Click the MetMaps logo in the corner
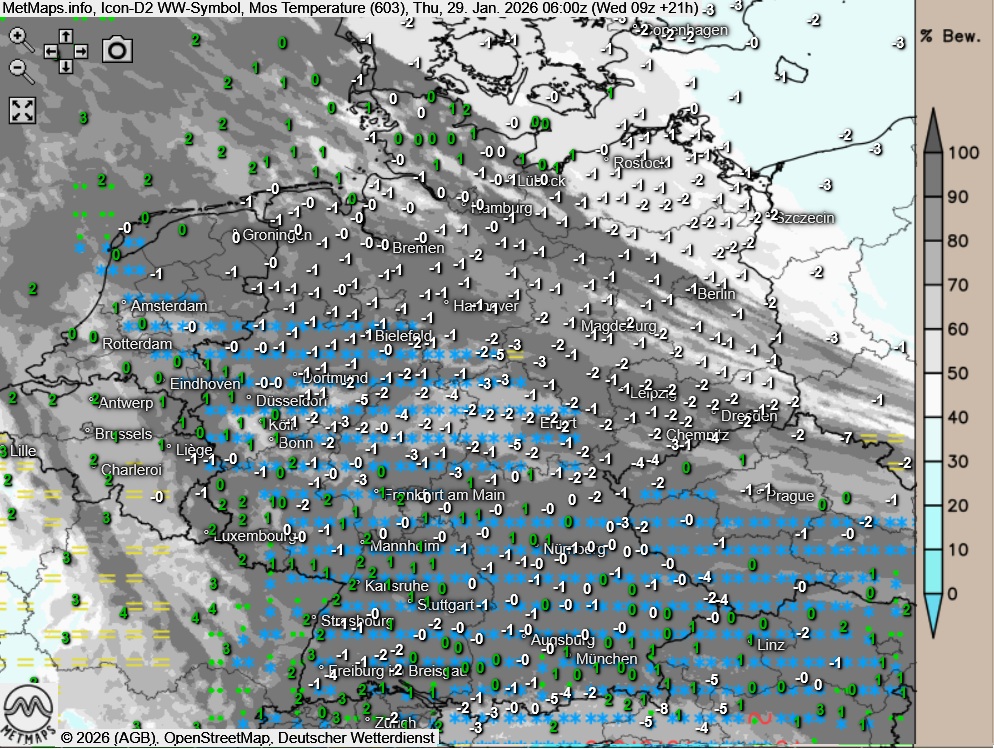 (28, 711)
